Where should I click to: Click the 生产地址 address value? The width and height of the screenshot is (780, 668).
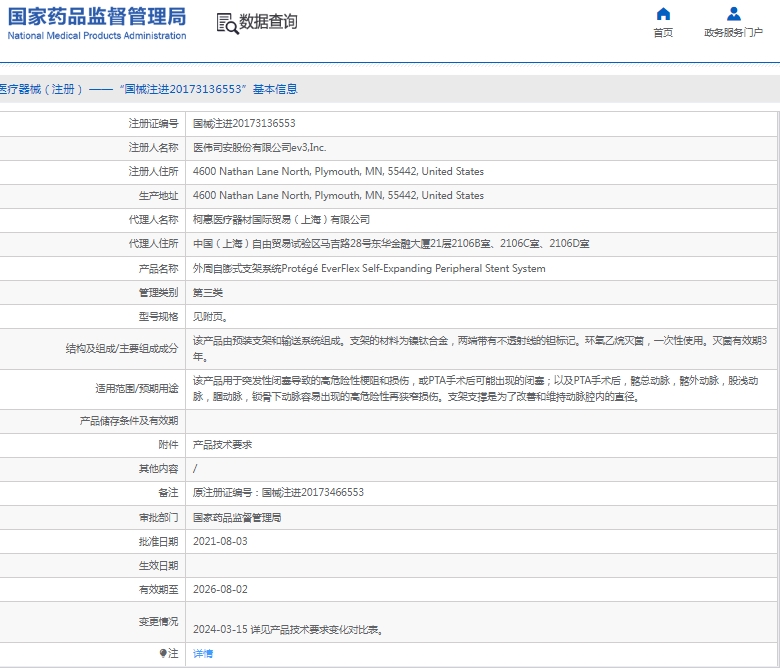338,195
